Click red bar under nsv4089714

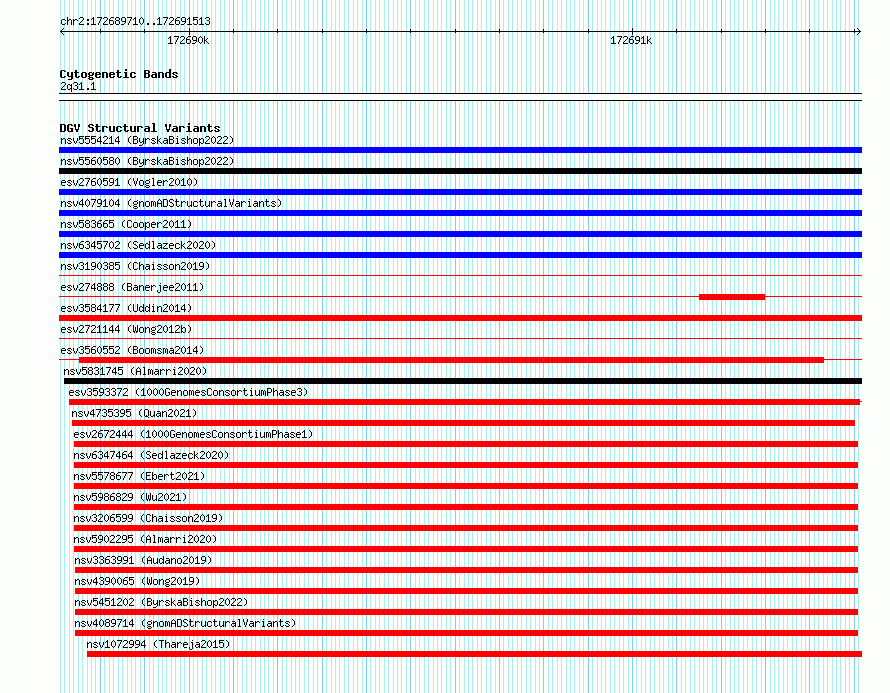467,633
